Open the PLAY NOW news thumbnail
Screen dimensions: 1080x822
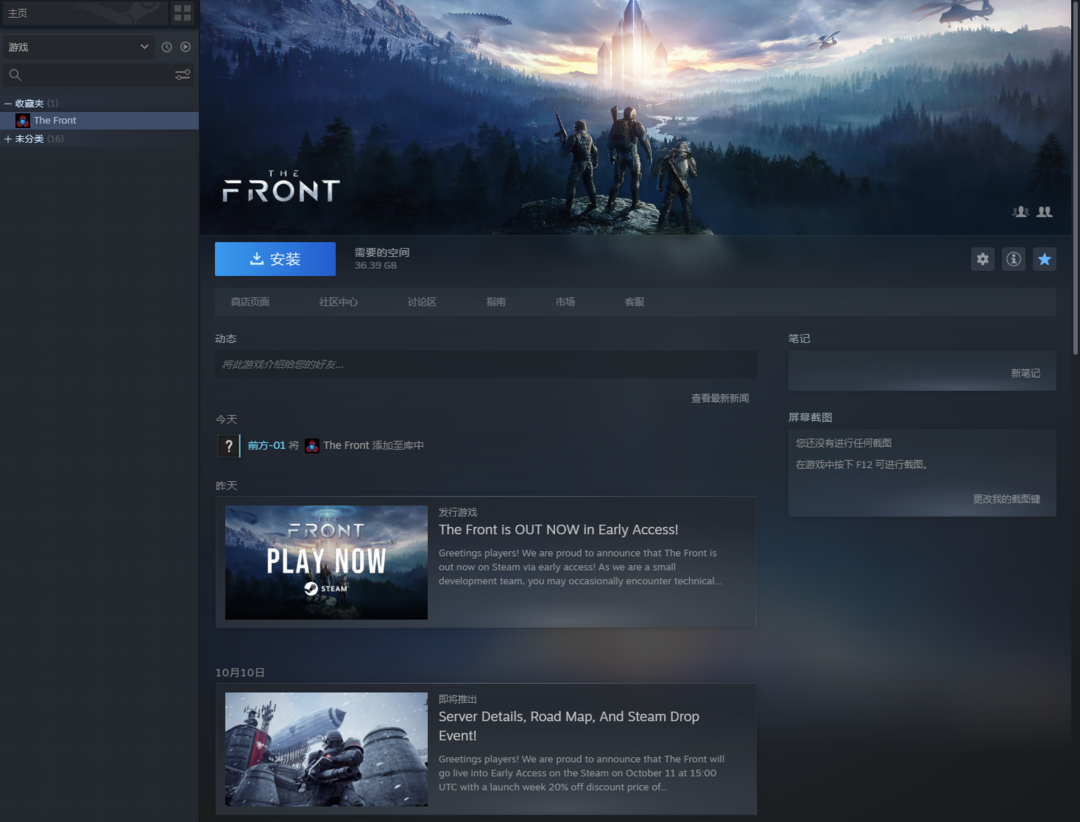[x=326, y=562]
